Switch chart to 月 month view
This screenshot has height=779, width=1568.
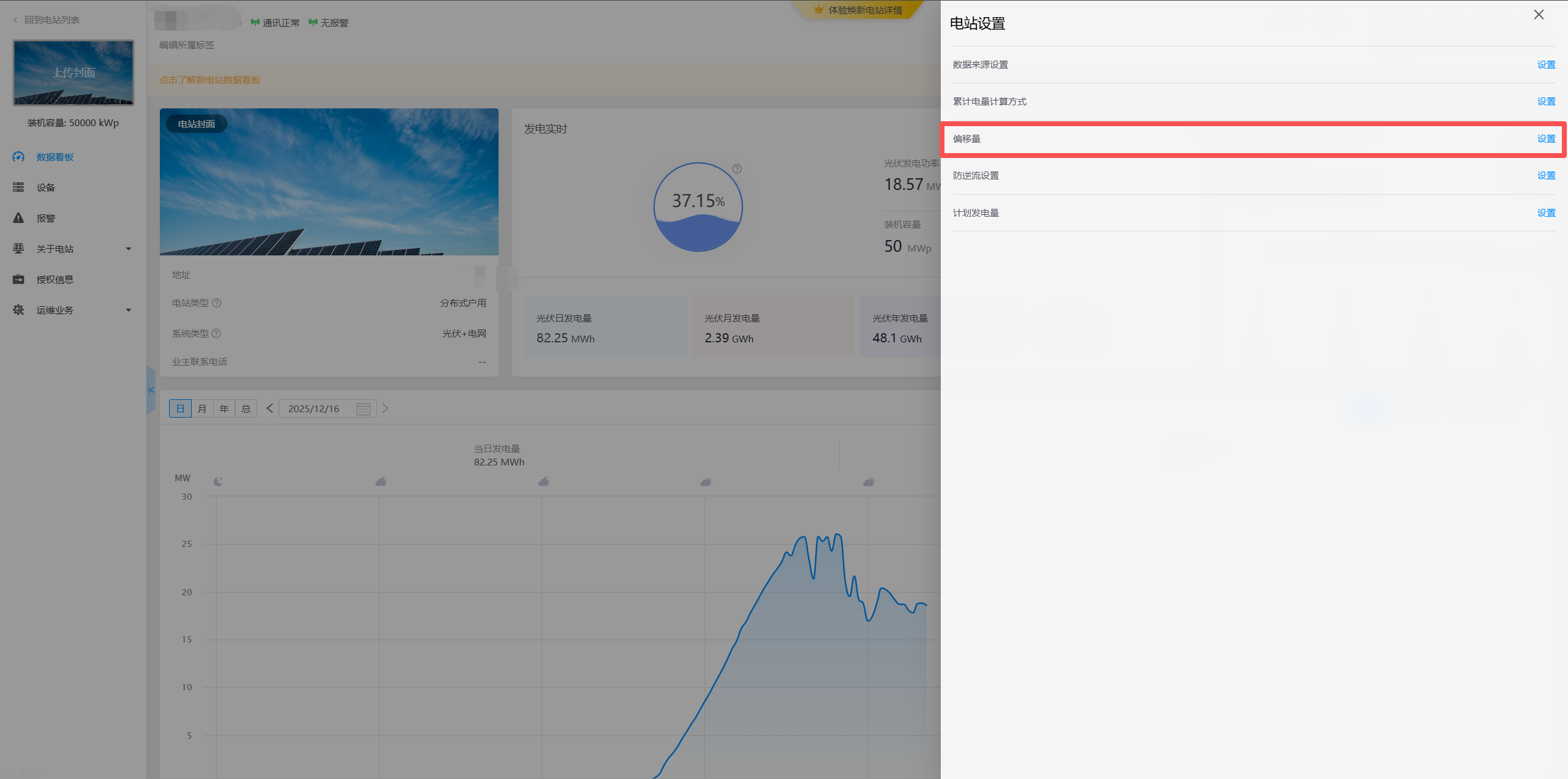(202, 408)
